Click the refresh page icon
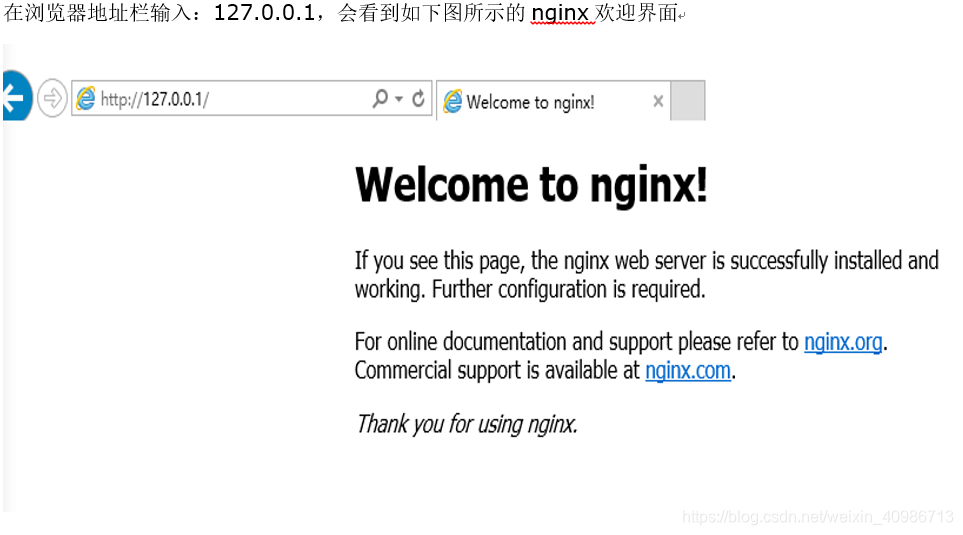This screenshot has width=963, height=535. click(418, 98)
